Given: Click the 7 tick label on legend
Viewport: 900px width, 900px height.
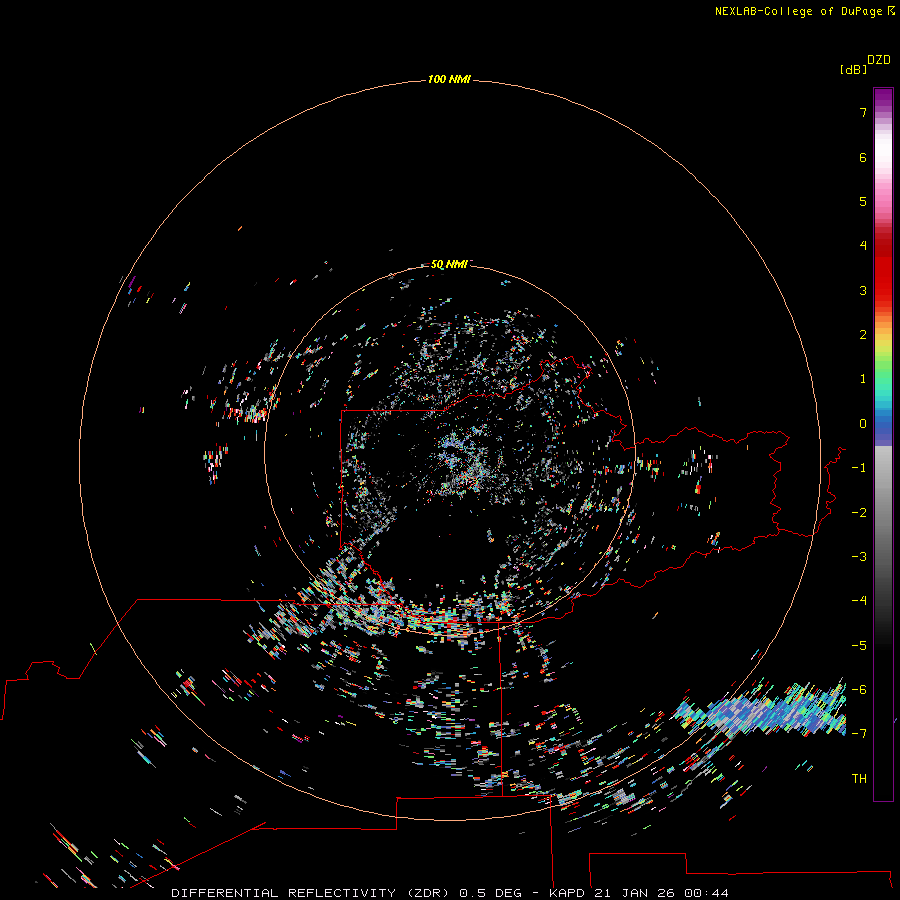Looking at the screenshot, I should (863, 112).
